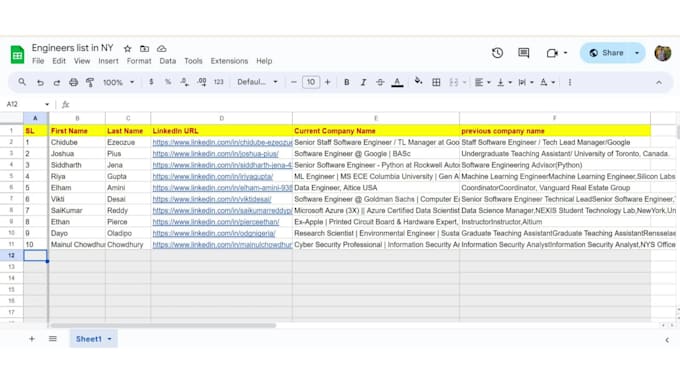Open version history clock icon
680x383 pixels.
coord(497,53)
